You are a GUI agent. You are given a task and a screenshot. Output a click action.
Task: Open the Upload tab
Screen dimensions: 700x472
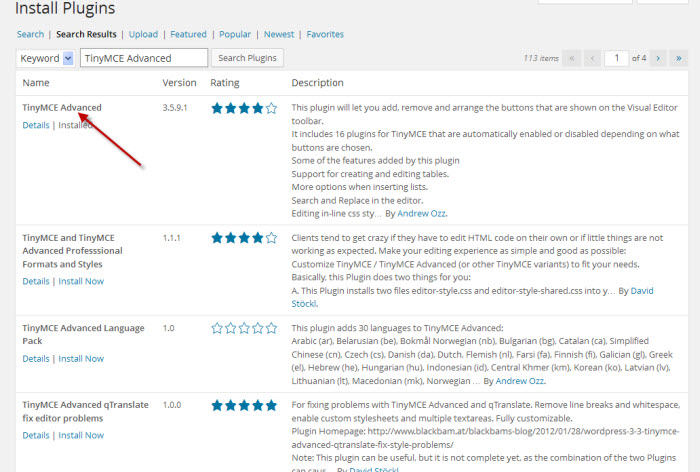tap(143, 34)
